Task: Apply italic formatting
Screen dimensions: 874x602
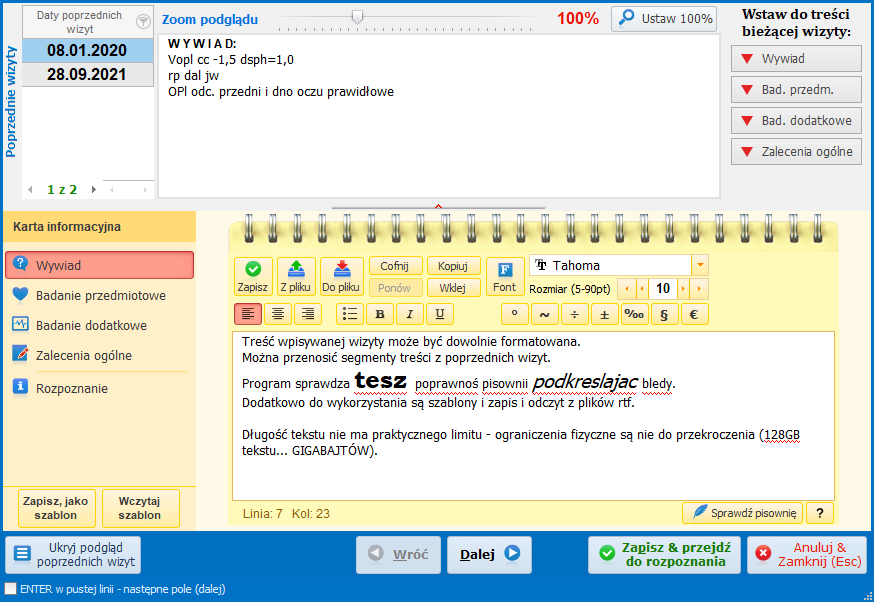Action: pos(410,314)
